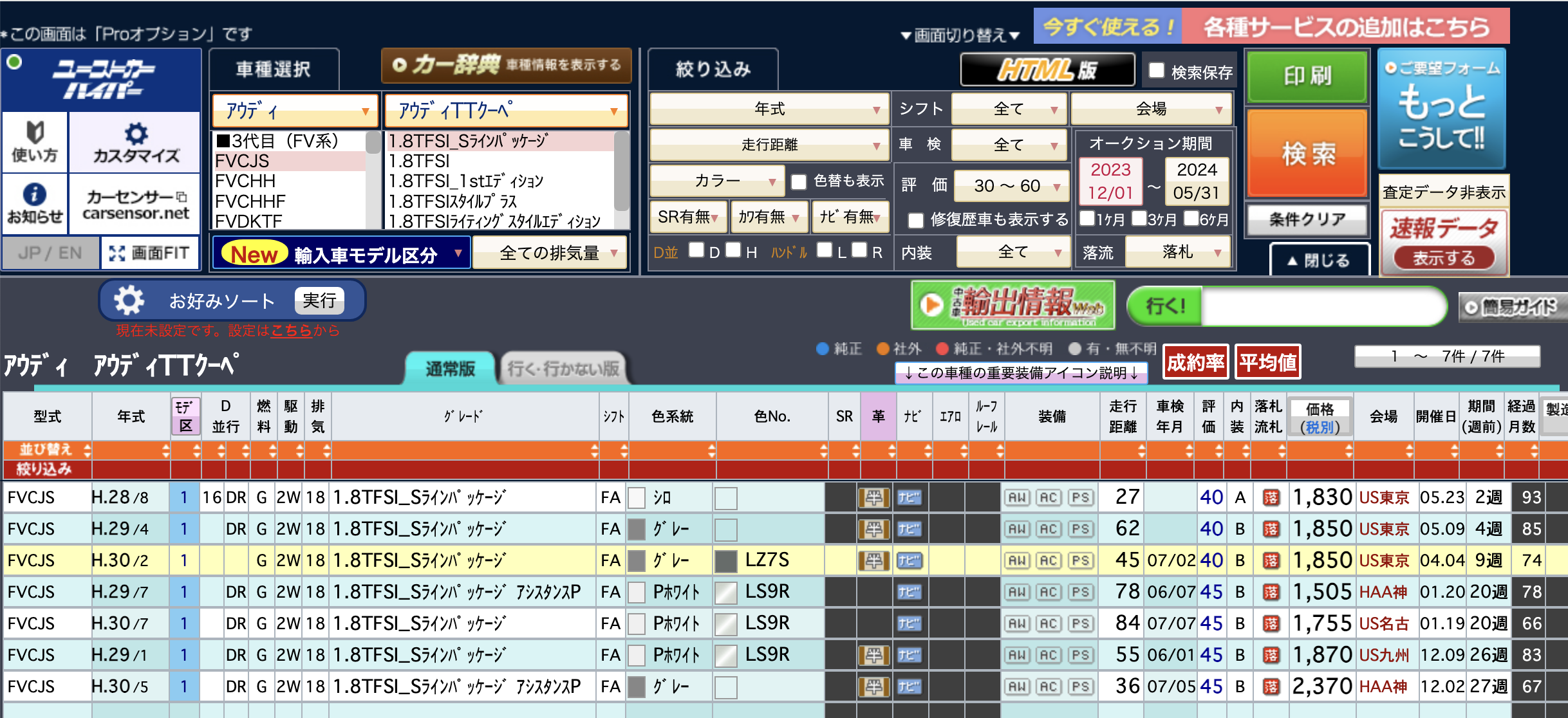Click the ナビ icon in H.29/7 row
1568x718 pixels.
(x=910, y=592)
